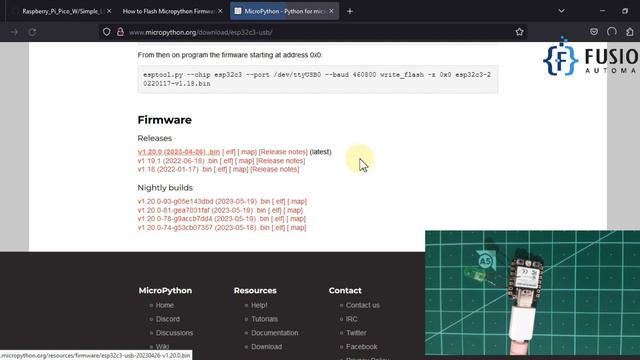Click the esptool.py command code block
Viewport: 640px width, 360px height.
point(318,79)
